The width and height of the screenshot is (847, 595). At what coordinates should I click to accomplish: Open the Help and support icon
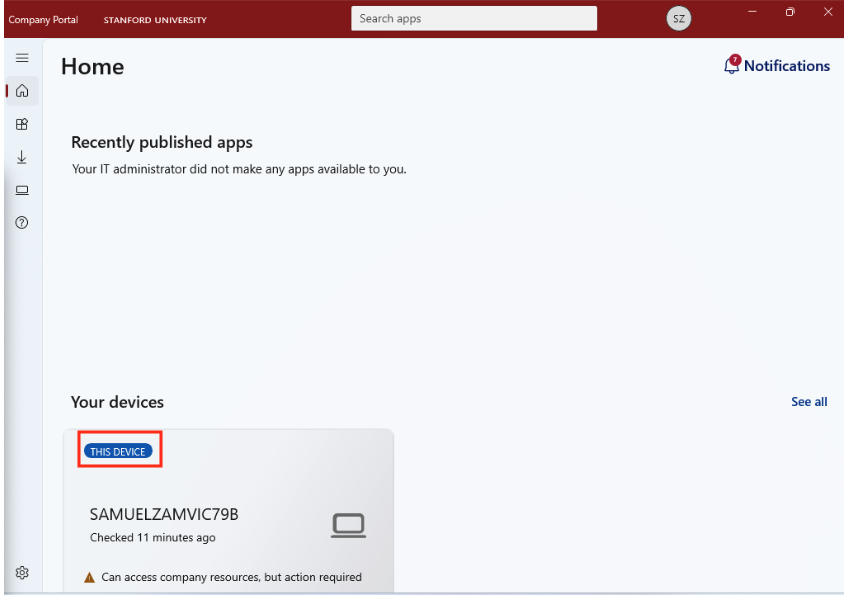21,222
